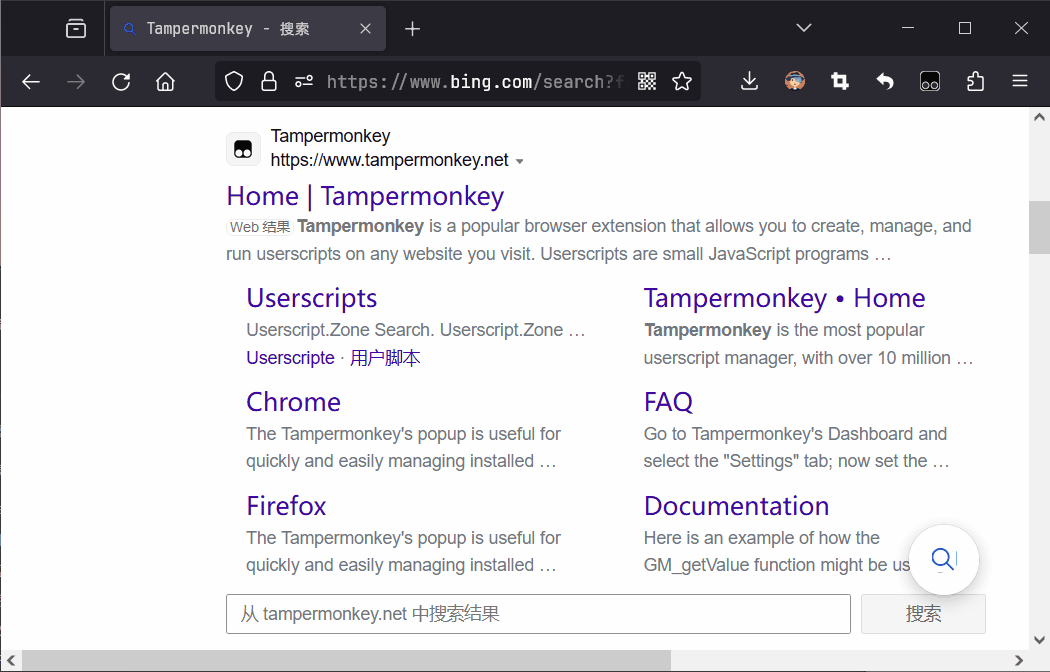Open Tampermonkey • Home sublink
The height and width of the screenshot is (672, 1050).
coord(784,298)
